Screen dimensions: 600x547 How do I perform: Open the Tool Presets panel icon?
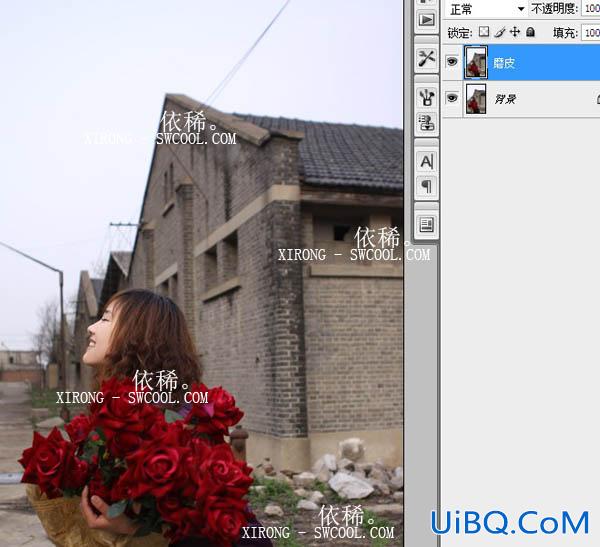(x=426, y=59)
